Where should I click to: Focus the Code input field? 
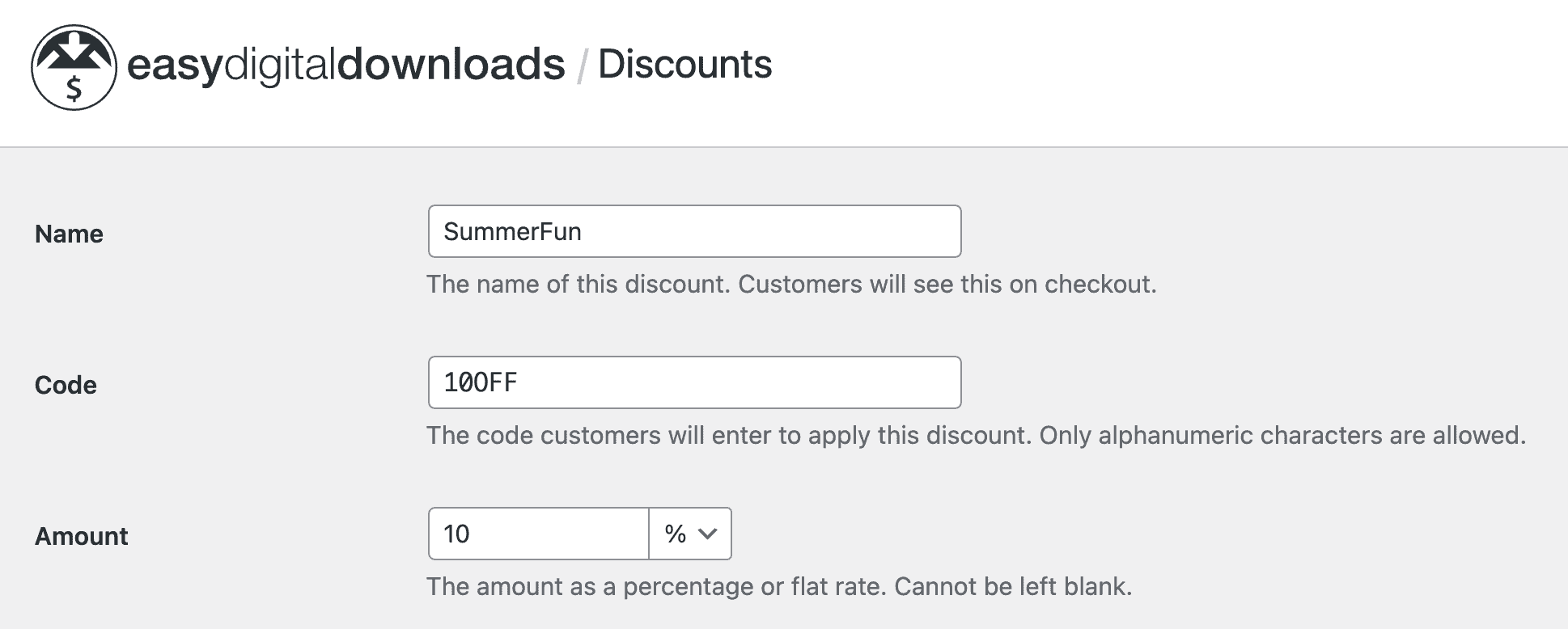coord(694,382)
